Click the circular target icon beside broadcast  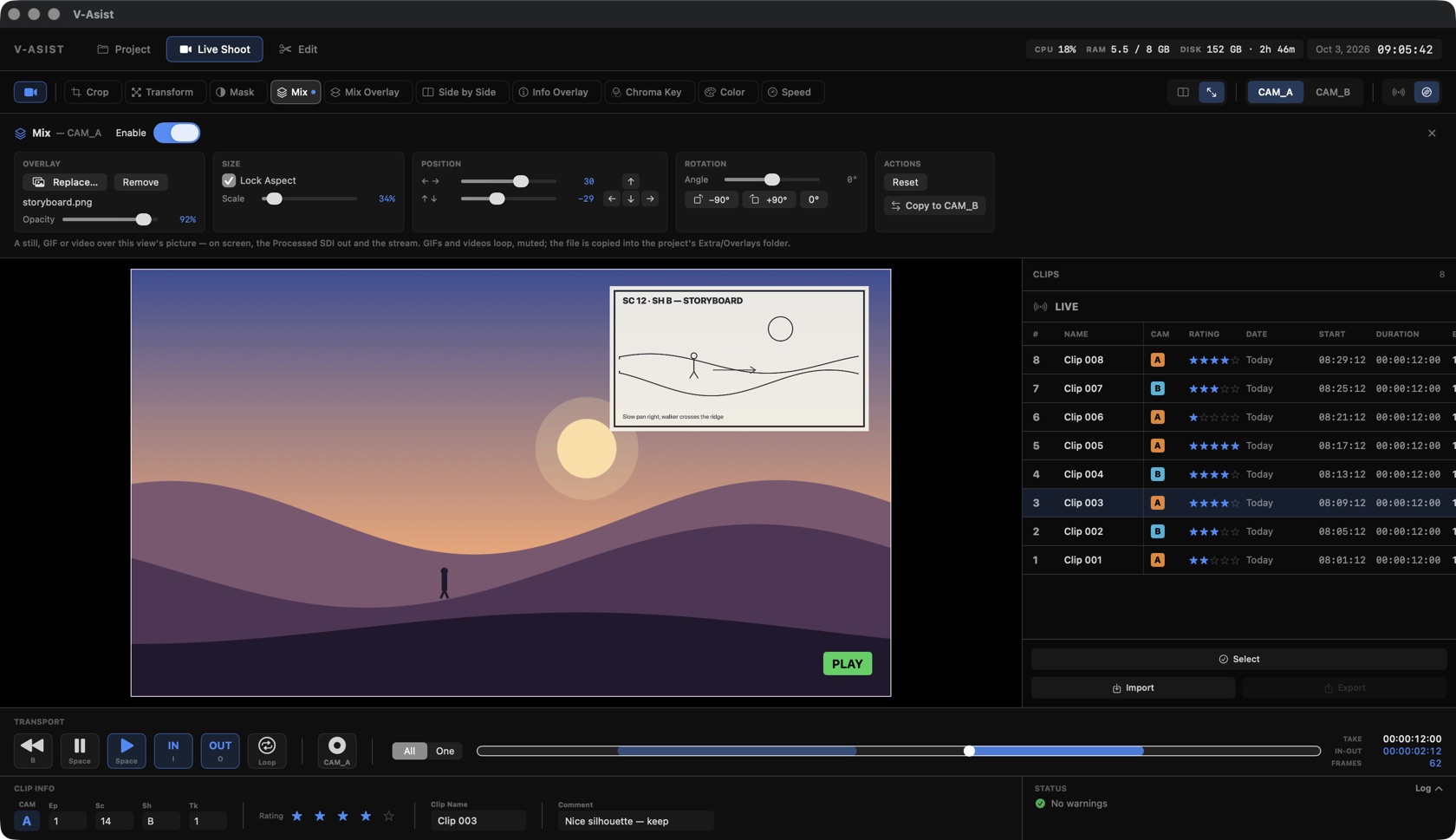pos(1427,92)
